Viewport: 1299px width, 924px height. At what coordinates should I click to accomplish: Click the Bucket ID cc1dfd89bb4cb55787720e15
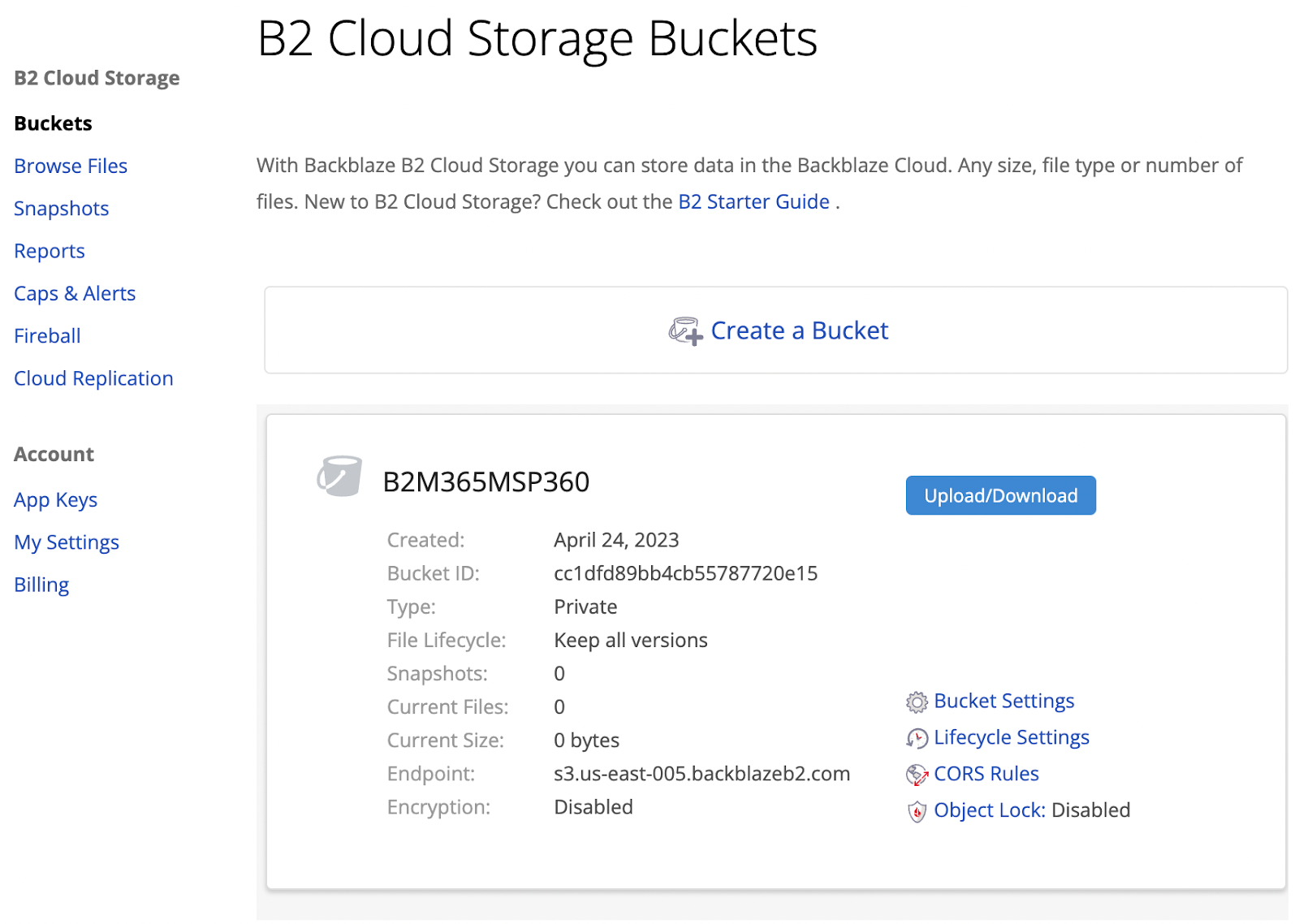tap(686, 573)
